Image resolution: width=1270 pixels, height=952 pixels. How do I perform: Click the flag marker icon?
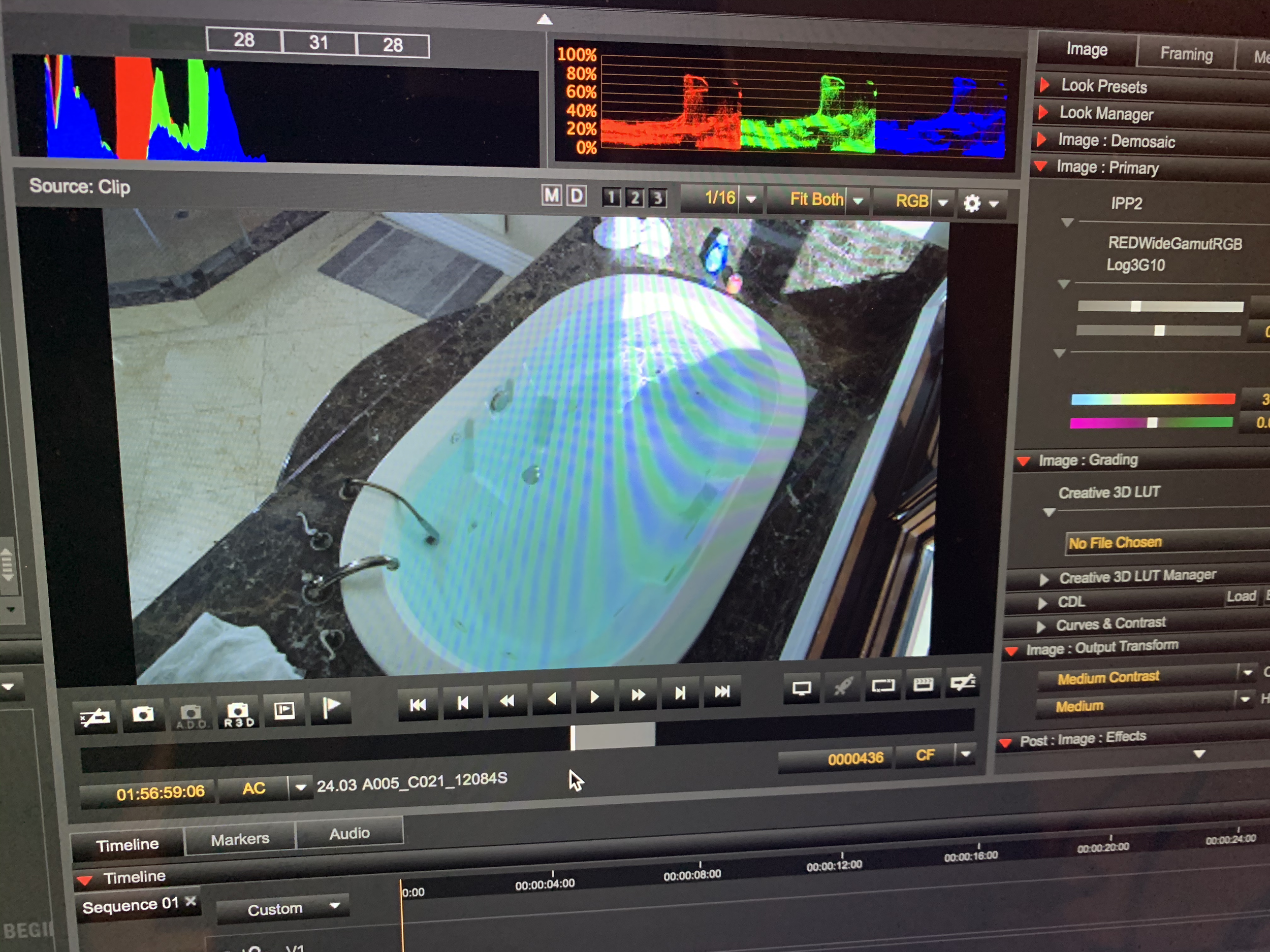click(331, 708)
